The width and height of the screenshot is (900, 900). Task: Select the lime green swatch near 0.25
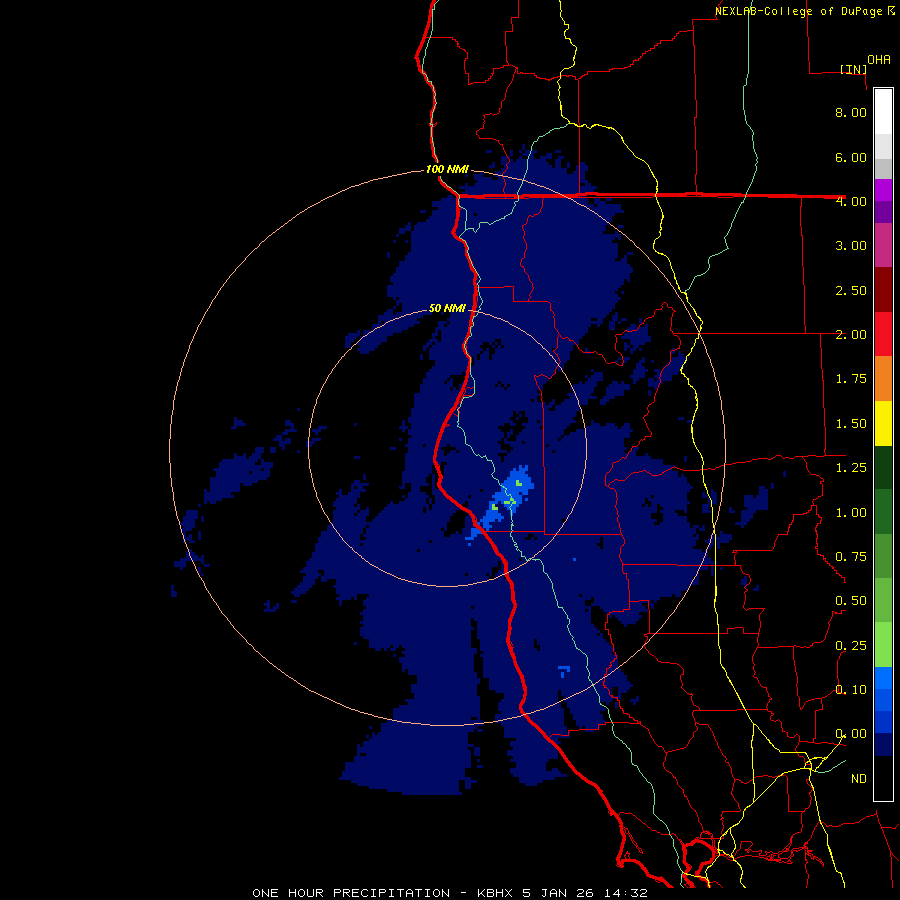[883, 645]
